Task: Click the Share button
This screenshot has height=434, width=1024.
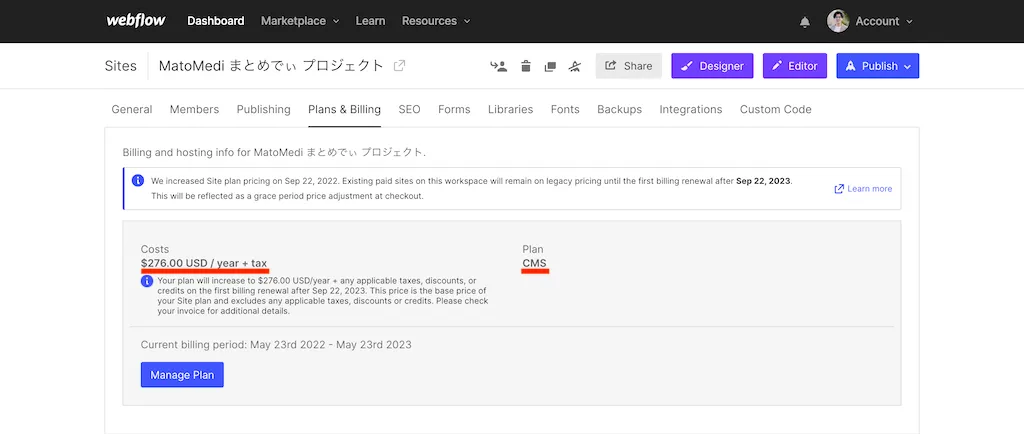Action: pyautogui.click(x=629, y=66)
